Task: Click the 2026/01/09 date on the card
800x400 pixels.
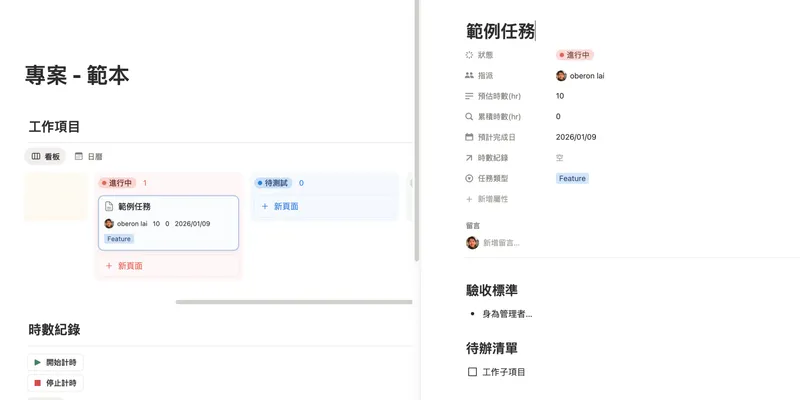Action: [192, 223]
